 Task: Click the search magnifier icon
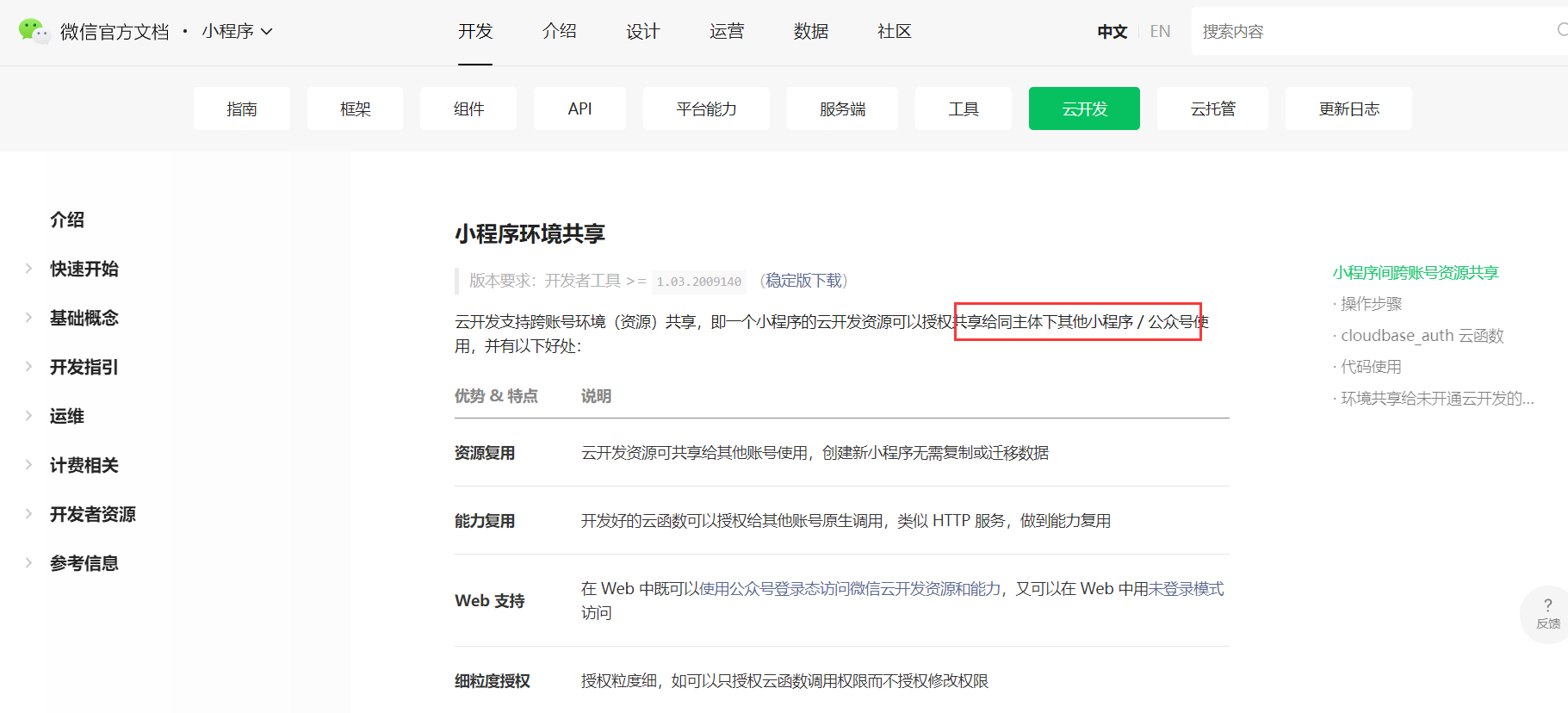(x=1561, y=30)
